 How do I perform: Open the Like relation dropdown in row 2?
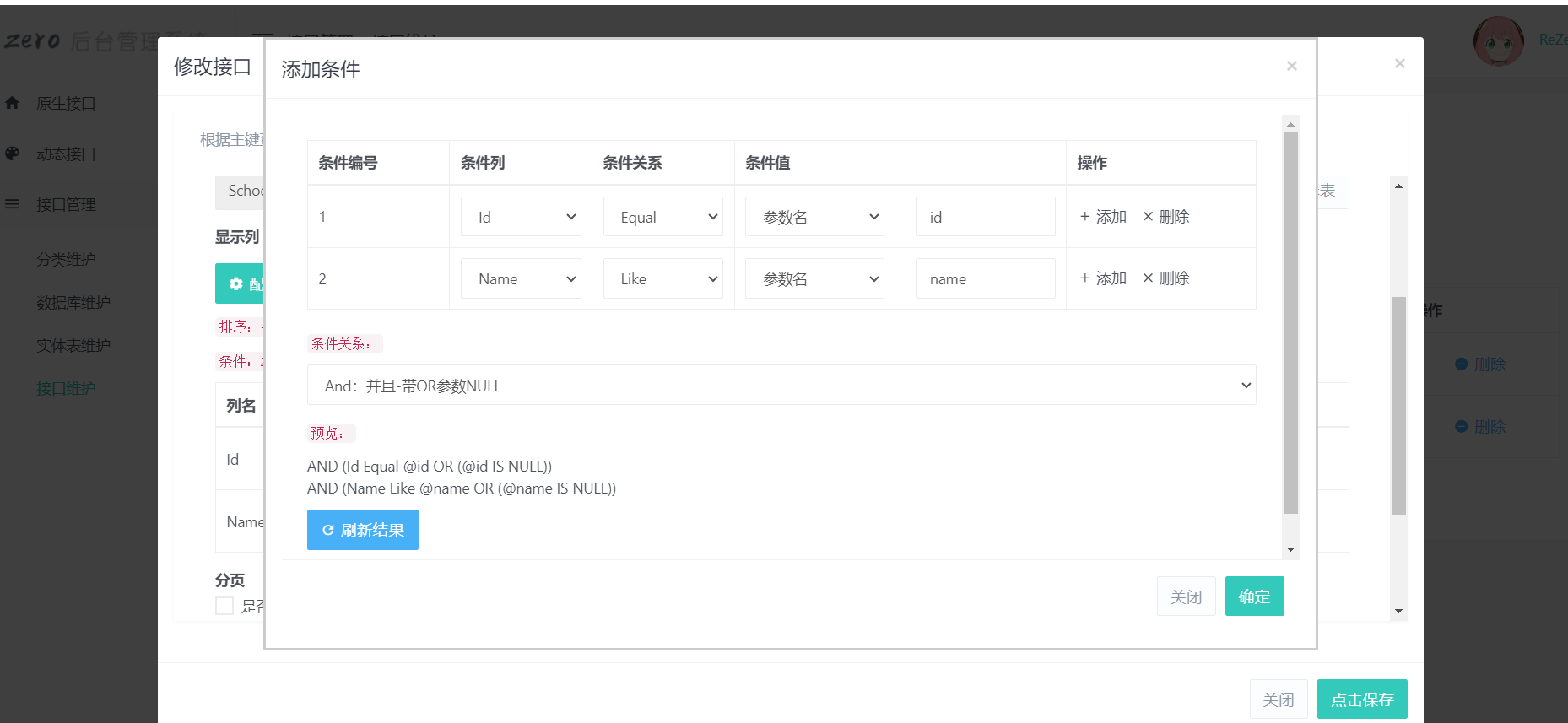coord(663,278)
